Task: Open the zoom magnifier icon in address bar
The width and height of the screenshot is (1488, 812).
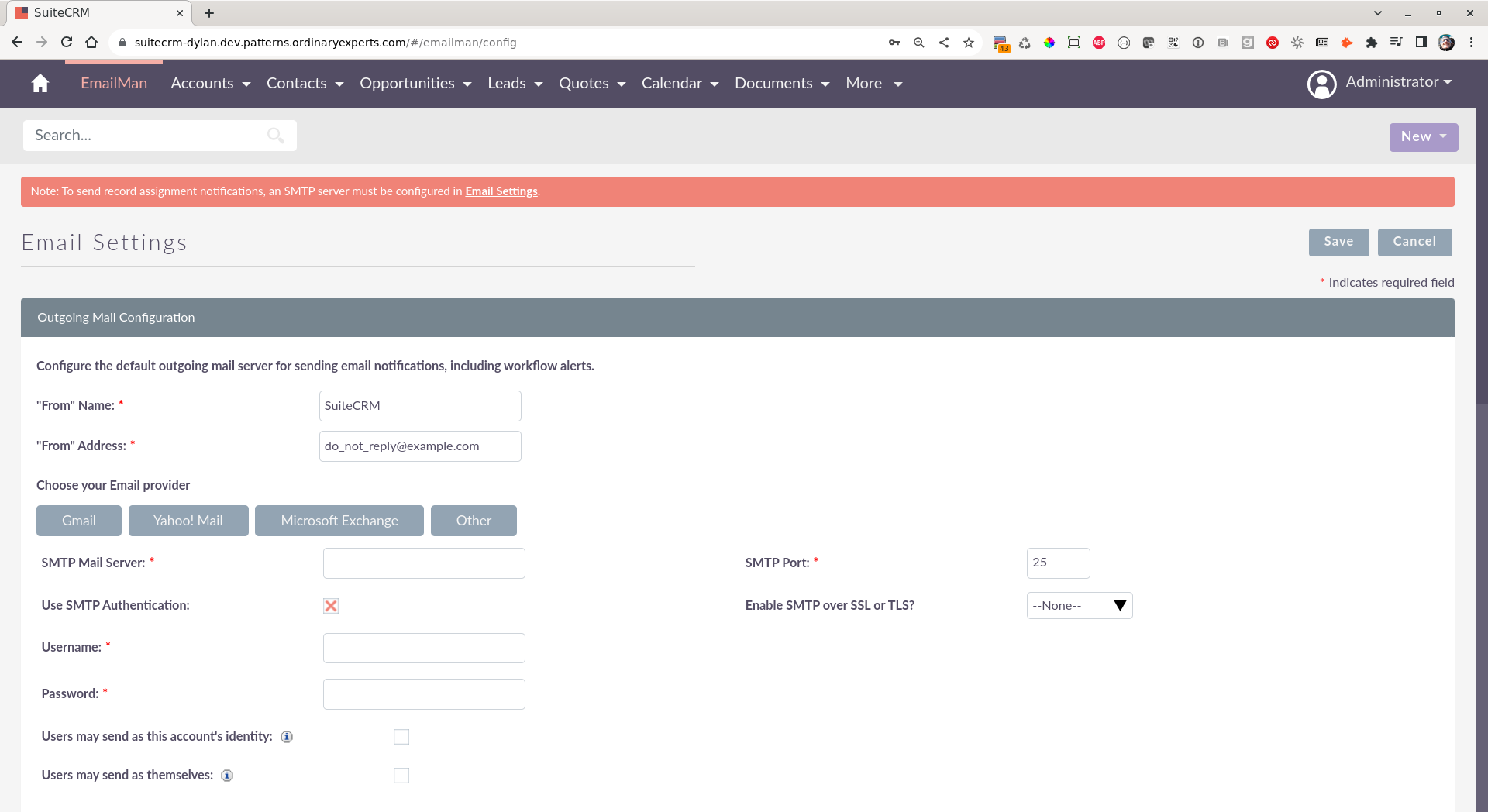Action: (x=919, y=43)
